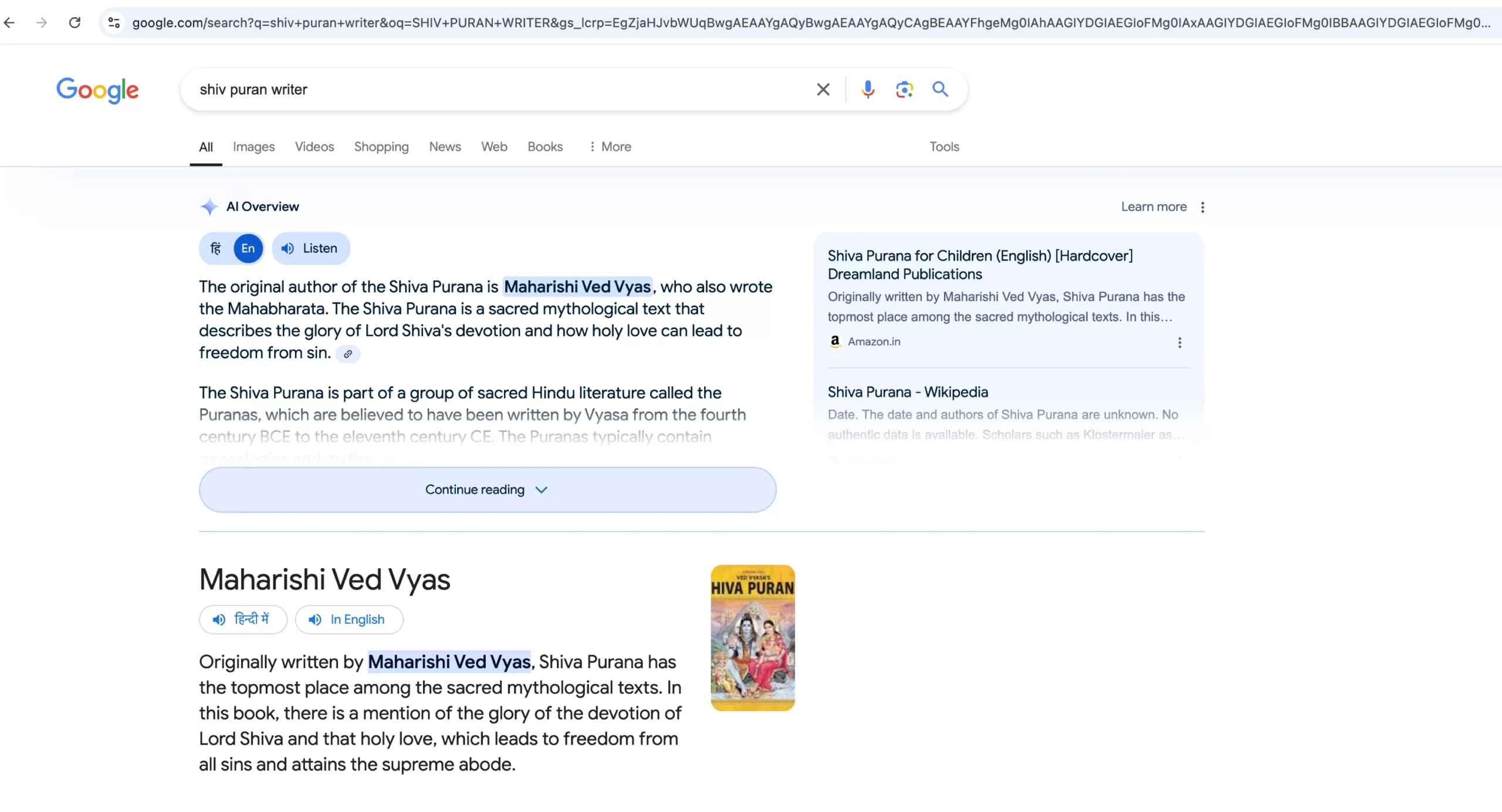1502x812 pixels.
Task: Switch to the Books tab
Action: [544, 147]
